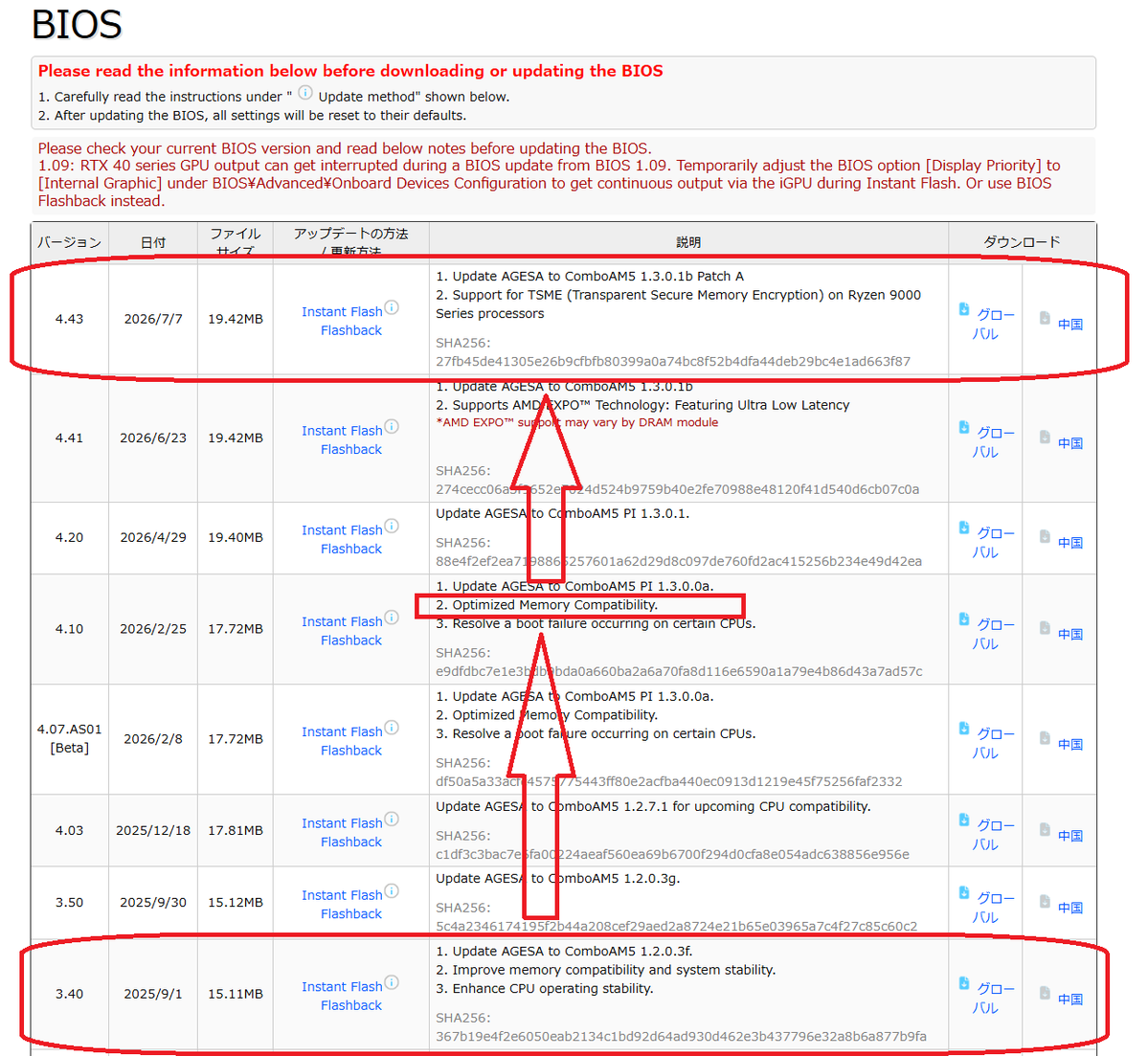Download BIOS 3.50 via the 中国 link
The height and width of the screenshot is (1056, 1148).
click(1070, 908)
